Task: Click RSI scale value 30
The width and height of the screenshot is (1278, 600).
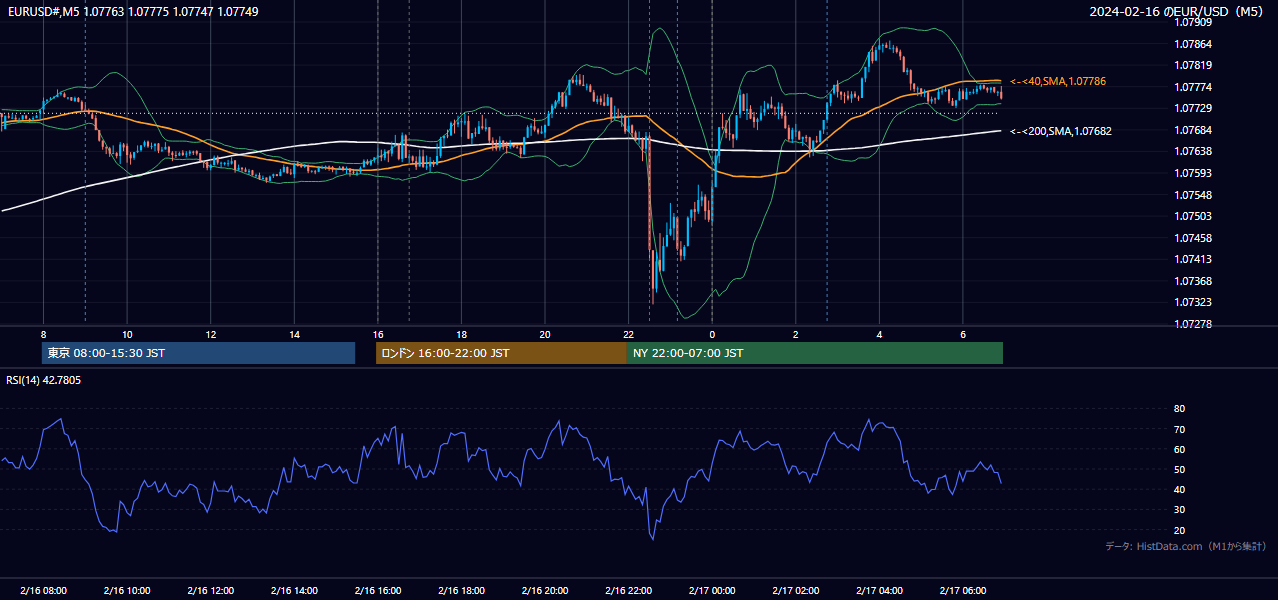Action: (1179, 510)
